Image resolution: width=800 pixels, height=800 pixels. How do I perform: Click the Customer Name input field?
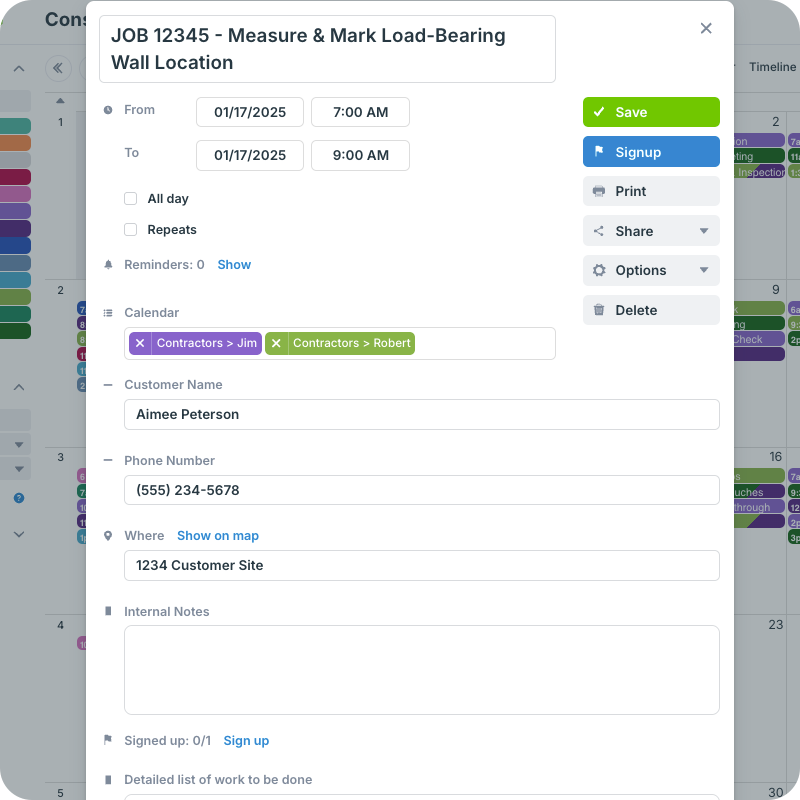click(x=421, y=414)
